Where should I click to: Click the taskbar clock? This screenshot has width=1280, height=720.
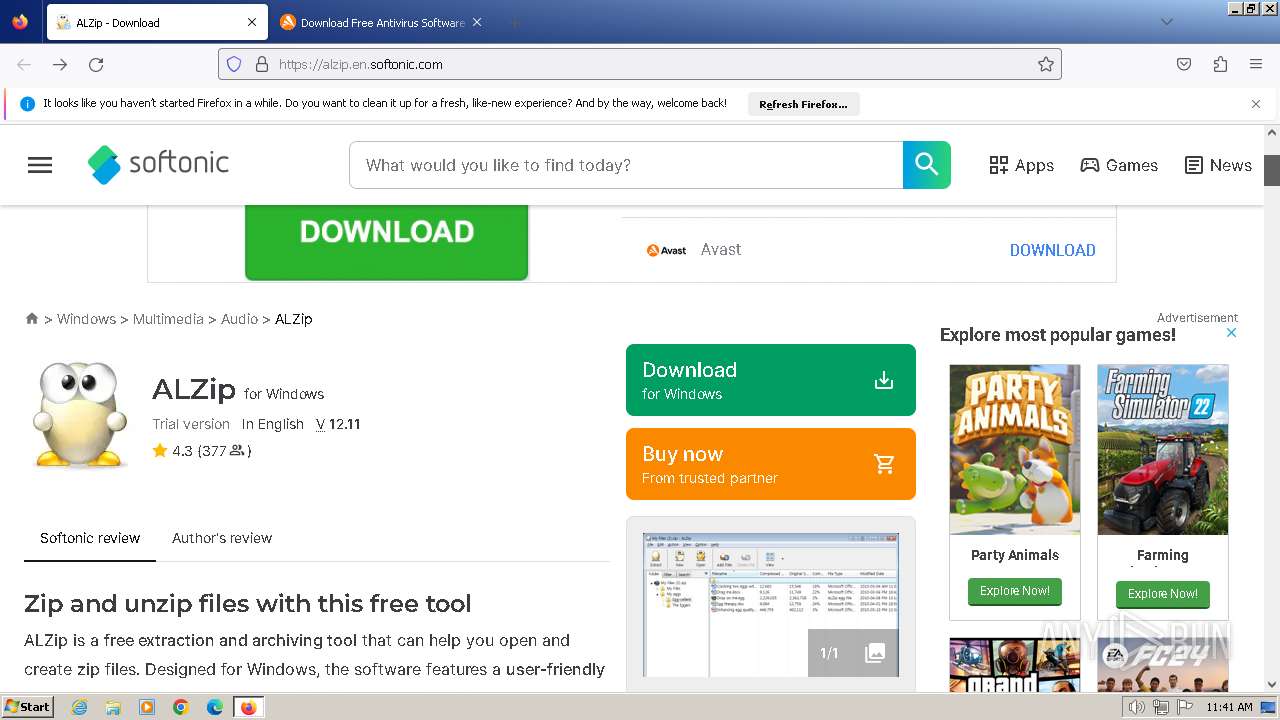coord(1229,707)
